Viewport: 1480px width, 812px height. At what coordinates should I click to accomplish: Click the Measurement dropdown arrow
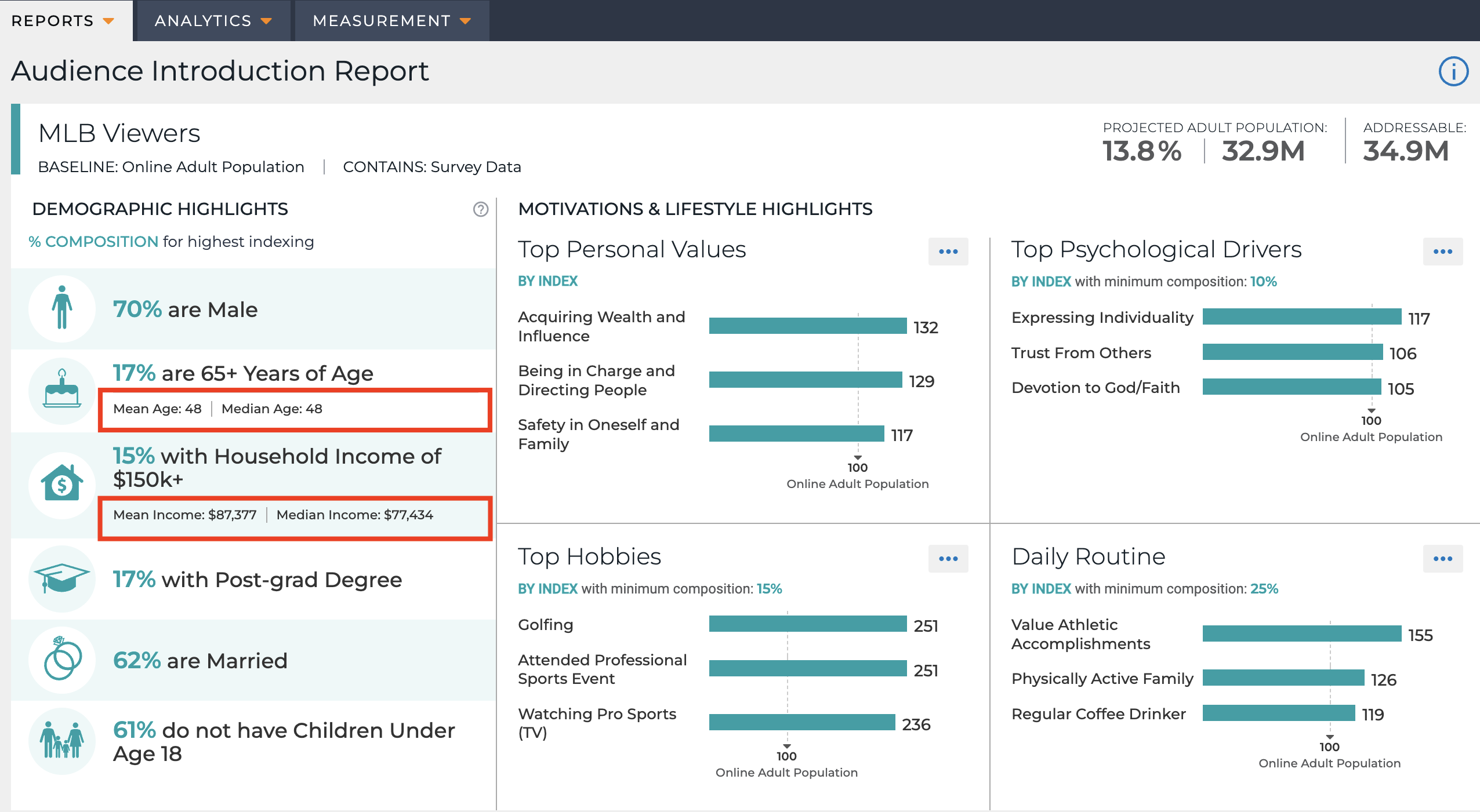click(465, 21)
